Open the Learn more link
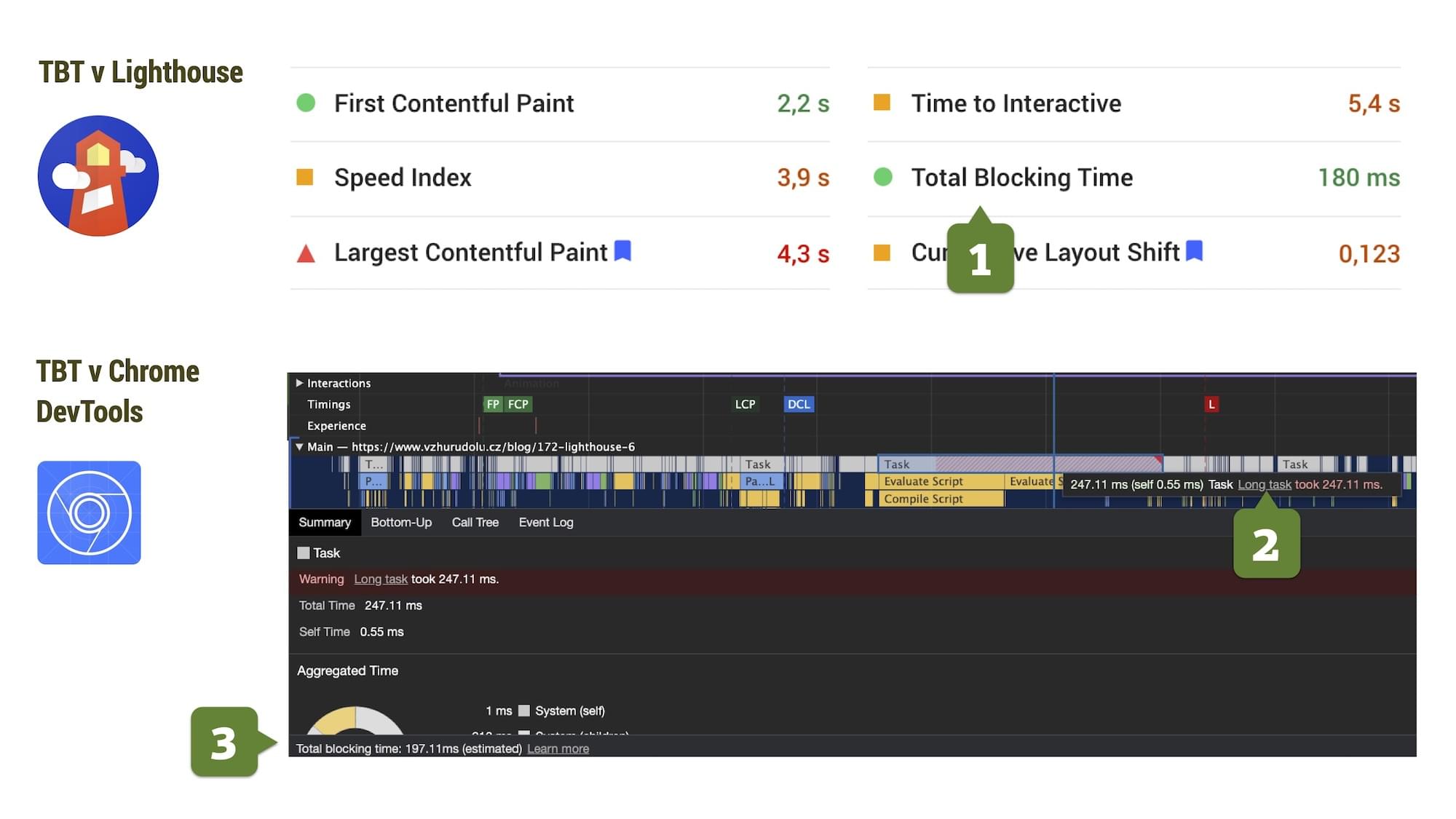This screenshot has width=1456, height=819. pos(558,748)
